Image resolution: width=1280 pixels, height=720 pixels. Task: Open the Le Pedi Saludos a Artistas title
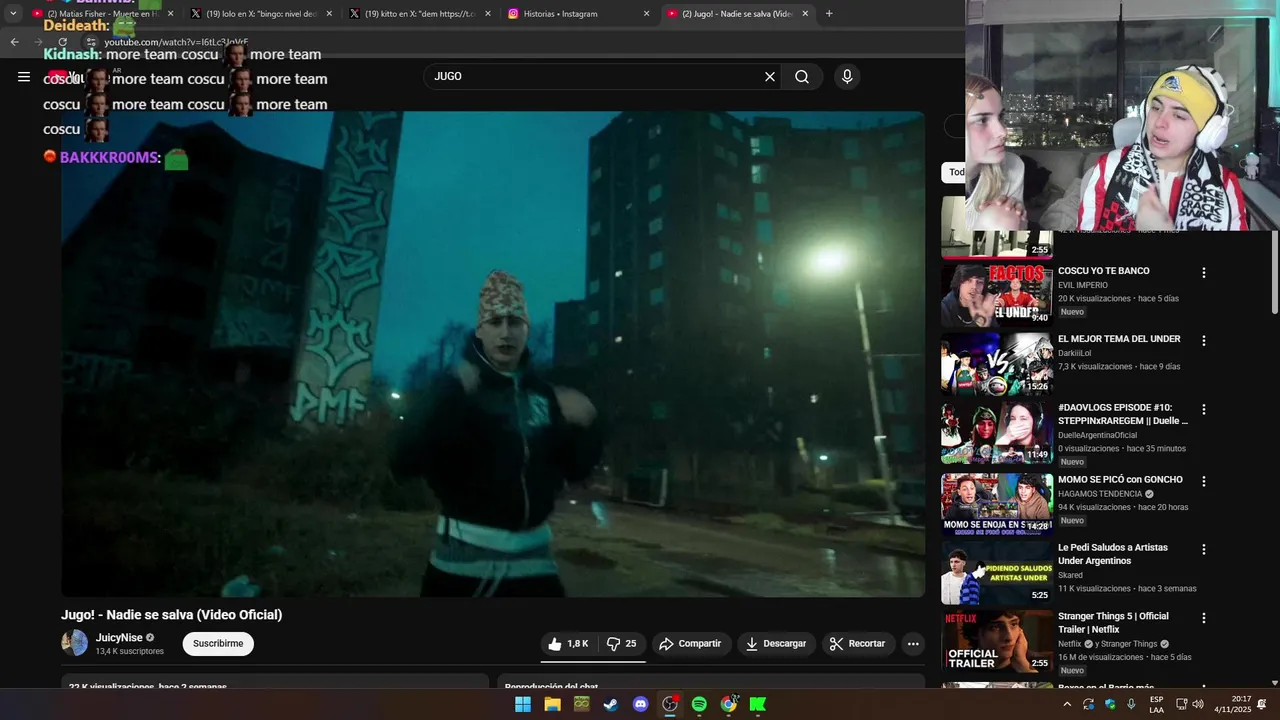[1115, 554]
